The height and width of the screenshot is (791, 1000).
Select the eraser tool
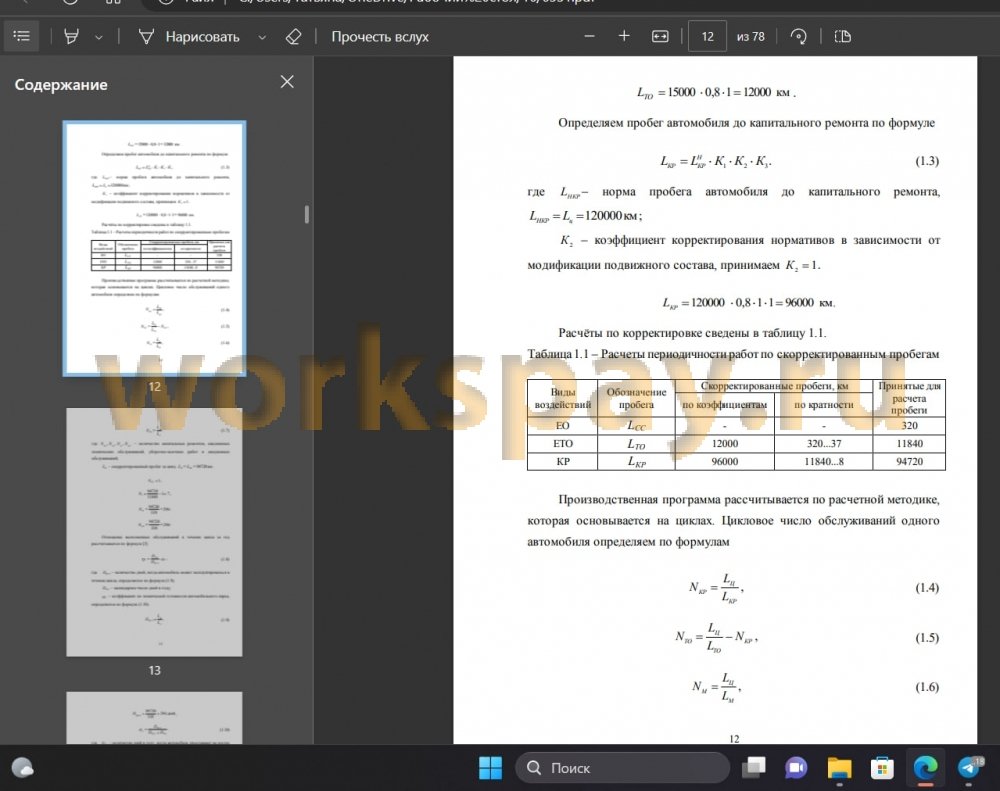pyautogui.click(x=293, y=36)
